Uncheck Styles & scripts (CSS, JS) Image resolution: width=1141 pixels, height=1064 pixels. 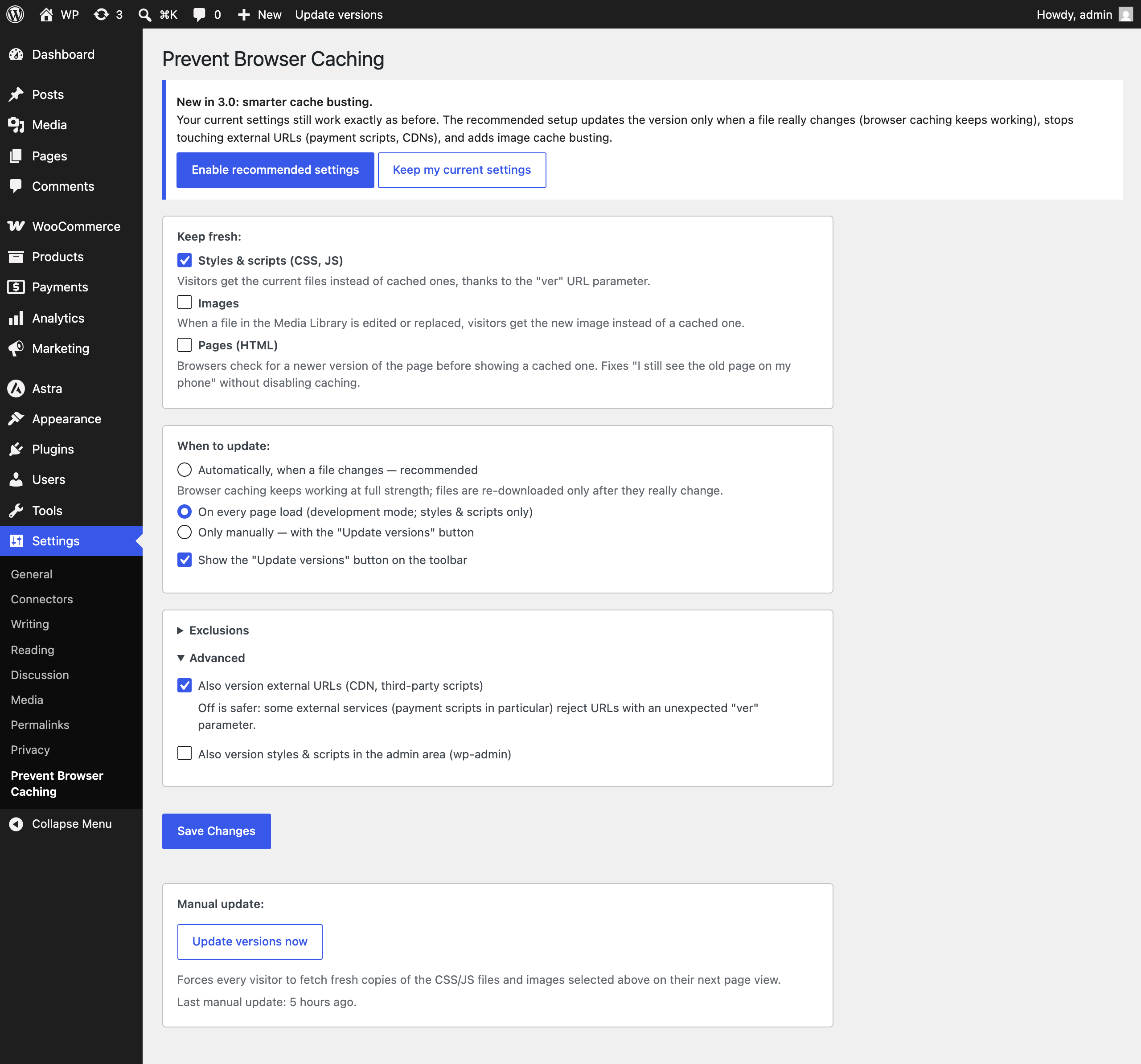(x=184, y=260)
